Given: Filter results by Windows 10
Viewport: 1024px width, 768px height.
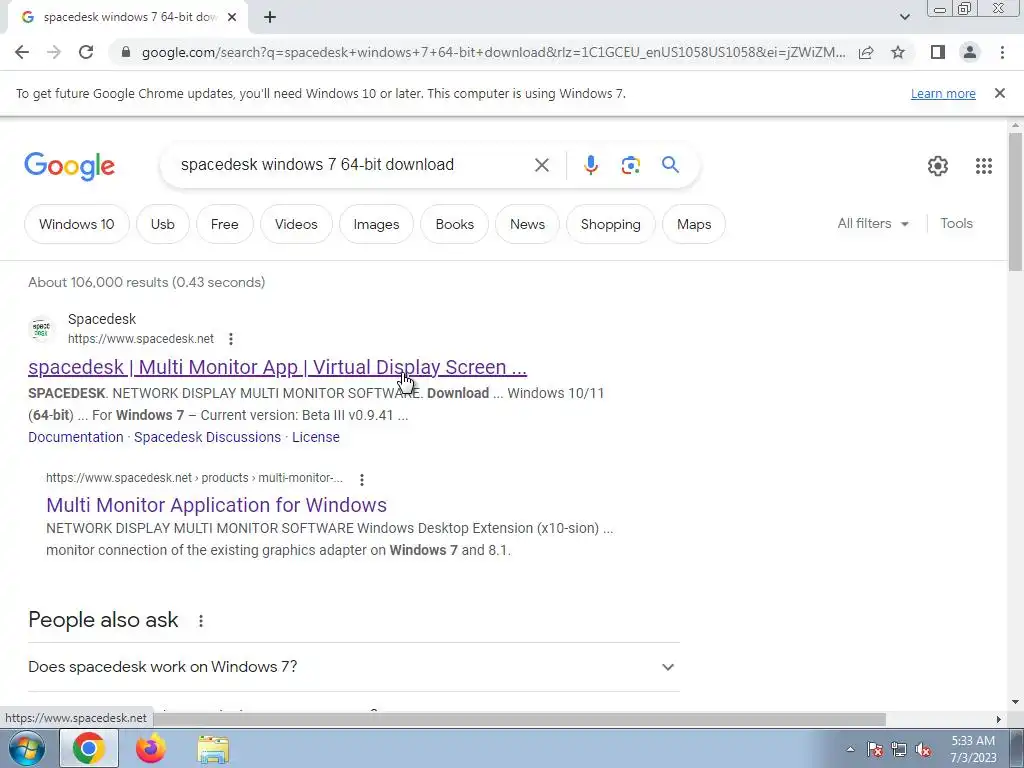Looking at the screenshot, I should 76,224.
